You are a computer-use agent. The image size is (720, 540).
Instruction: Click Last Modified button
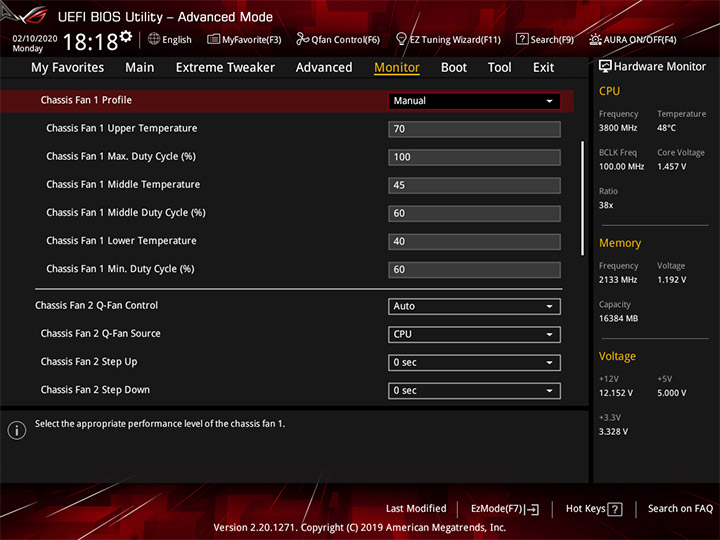[416, 509]
